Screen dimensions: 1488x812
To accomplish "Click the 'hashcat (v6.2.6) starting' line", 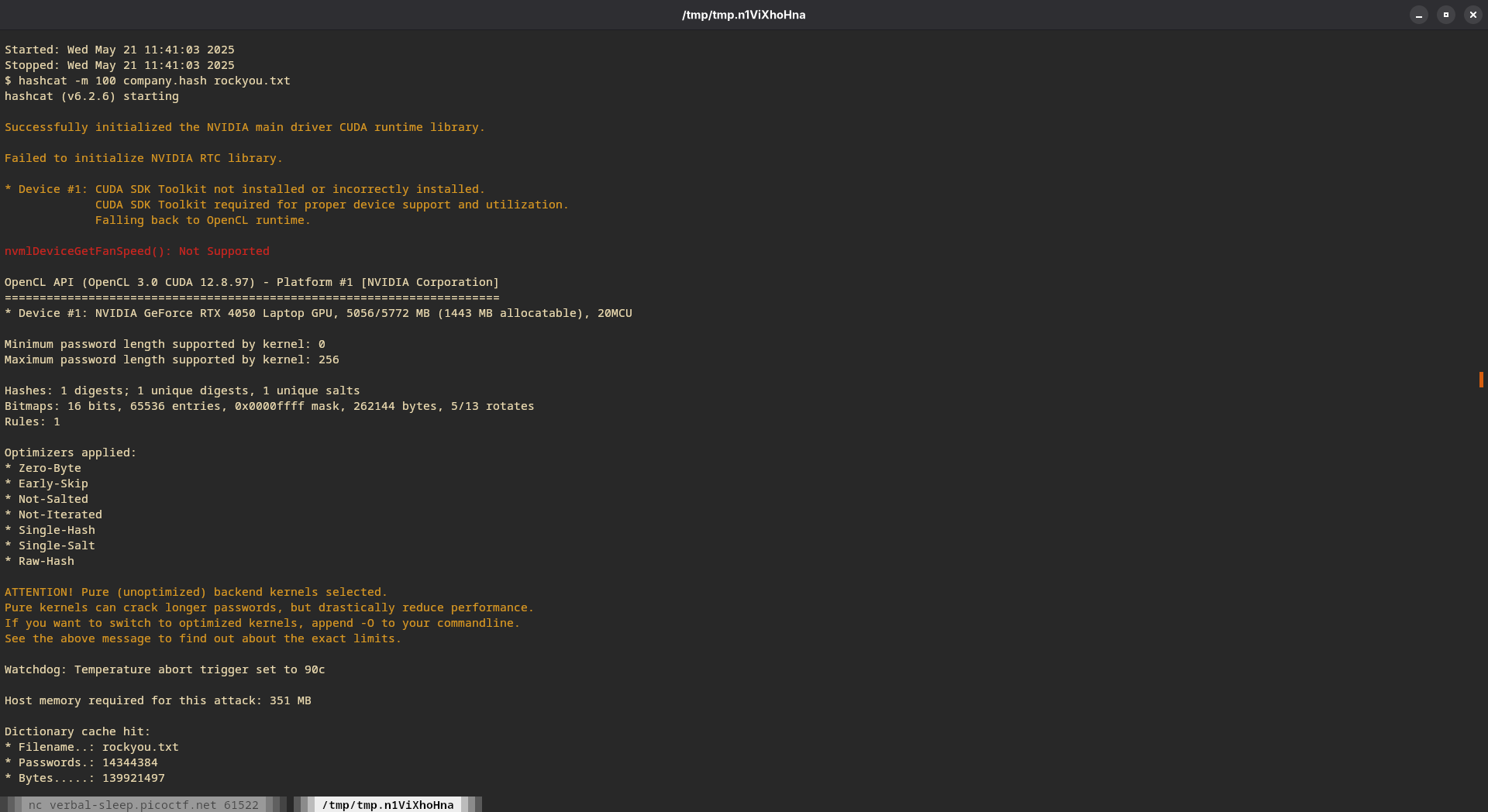I will 91,96.
